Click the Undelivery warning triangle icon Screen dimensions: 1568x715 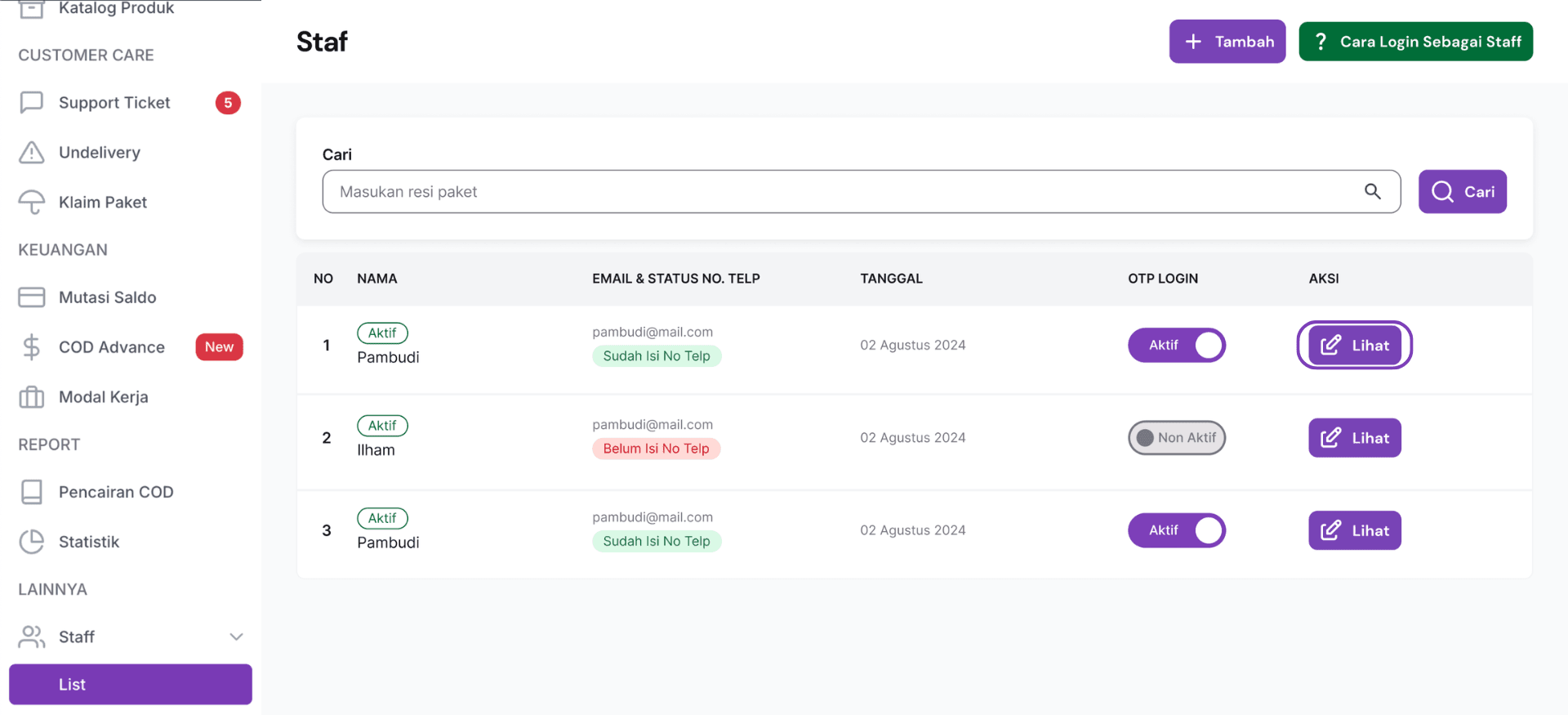[x=31, y=153]
